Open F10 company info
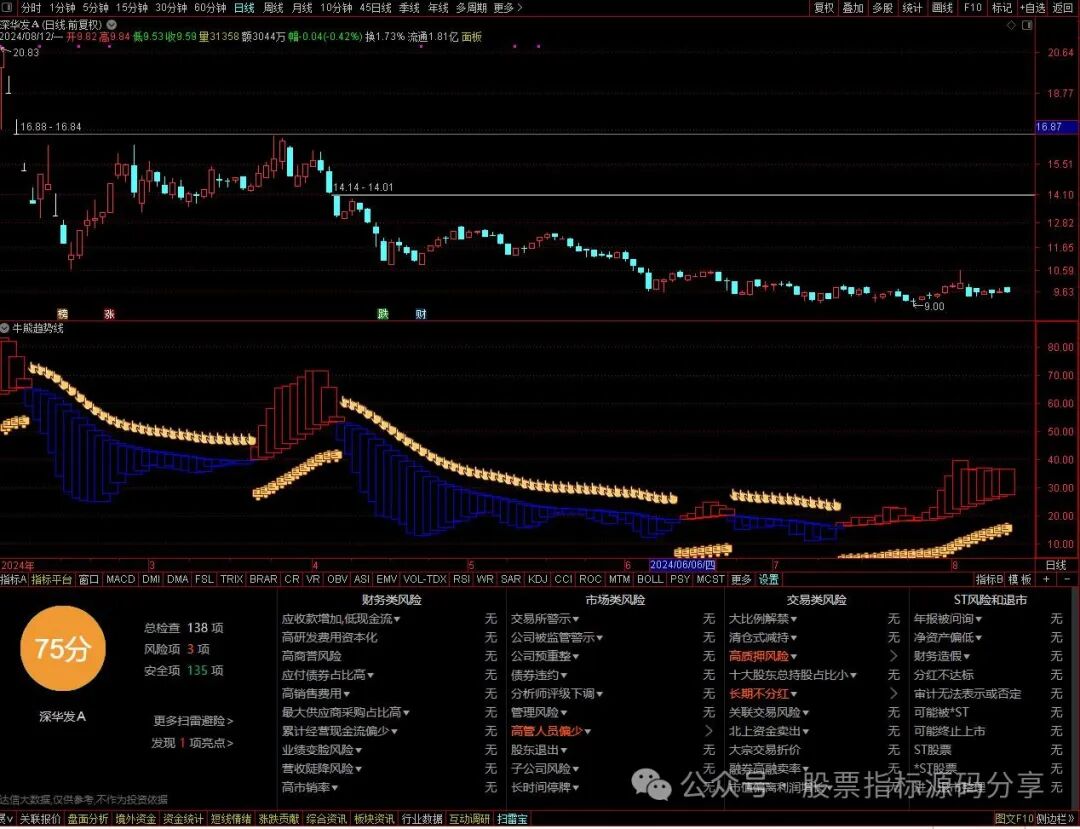Screen dimensions: 1080x829 point(973,8)
